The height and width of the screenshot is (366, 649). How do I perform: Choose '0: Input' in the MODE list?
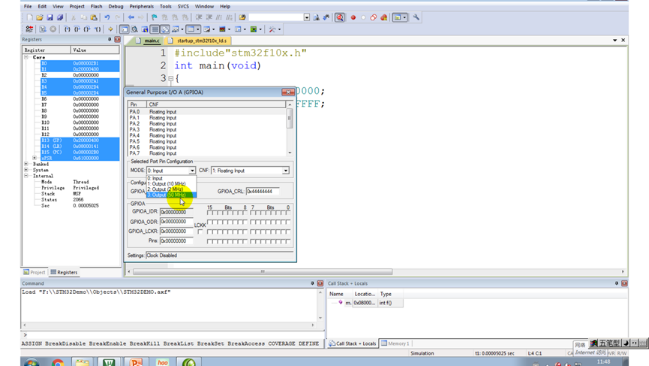(171, 178)
